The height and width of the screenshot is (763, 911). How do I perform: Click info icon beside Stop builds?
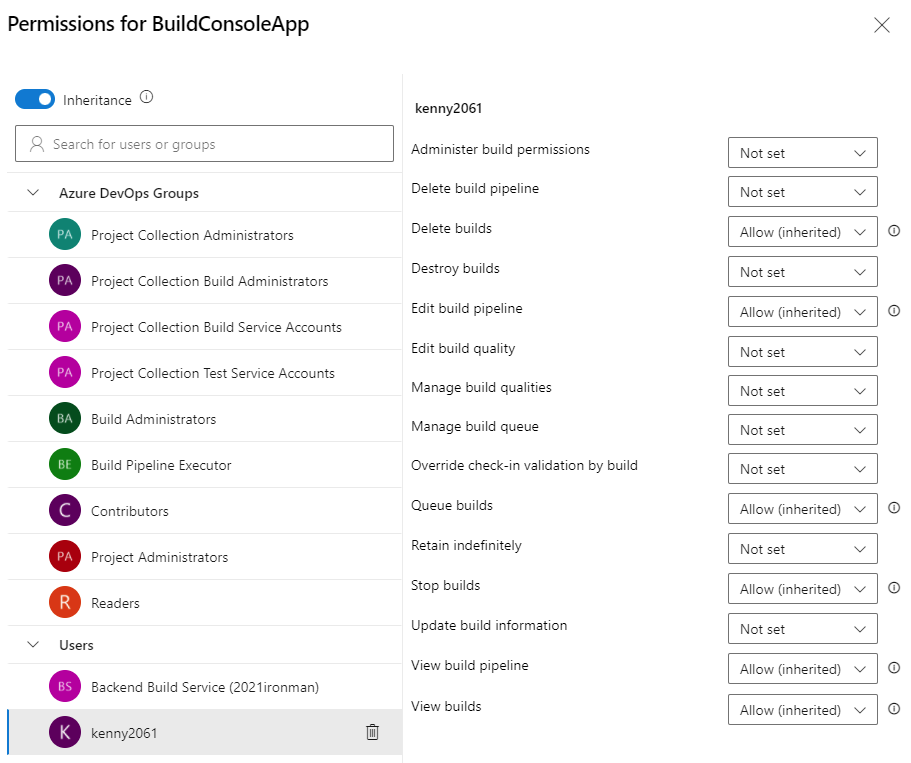[894, 588]
